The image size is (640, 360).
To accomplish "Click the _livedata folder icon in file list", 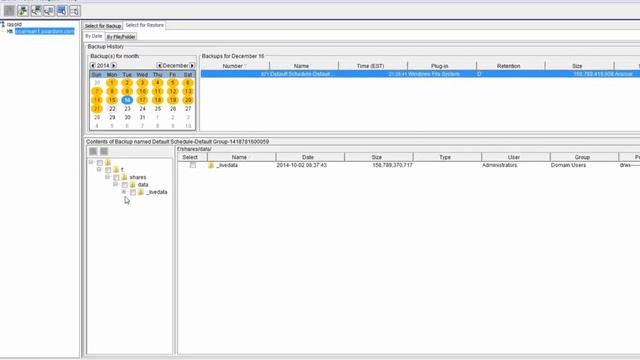I will click(211, 165).
